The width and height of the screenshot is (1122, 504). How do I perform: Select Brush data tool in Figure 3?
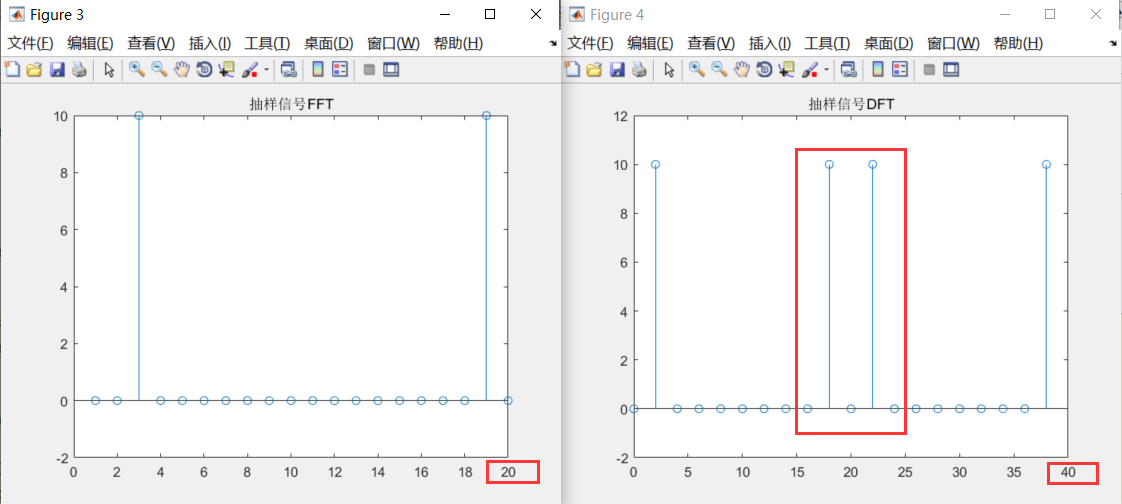click(x=250, y=69)
